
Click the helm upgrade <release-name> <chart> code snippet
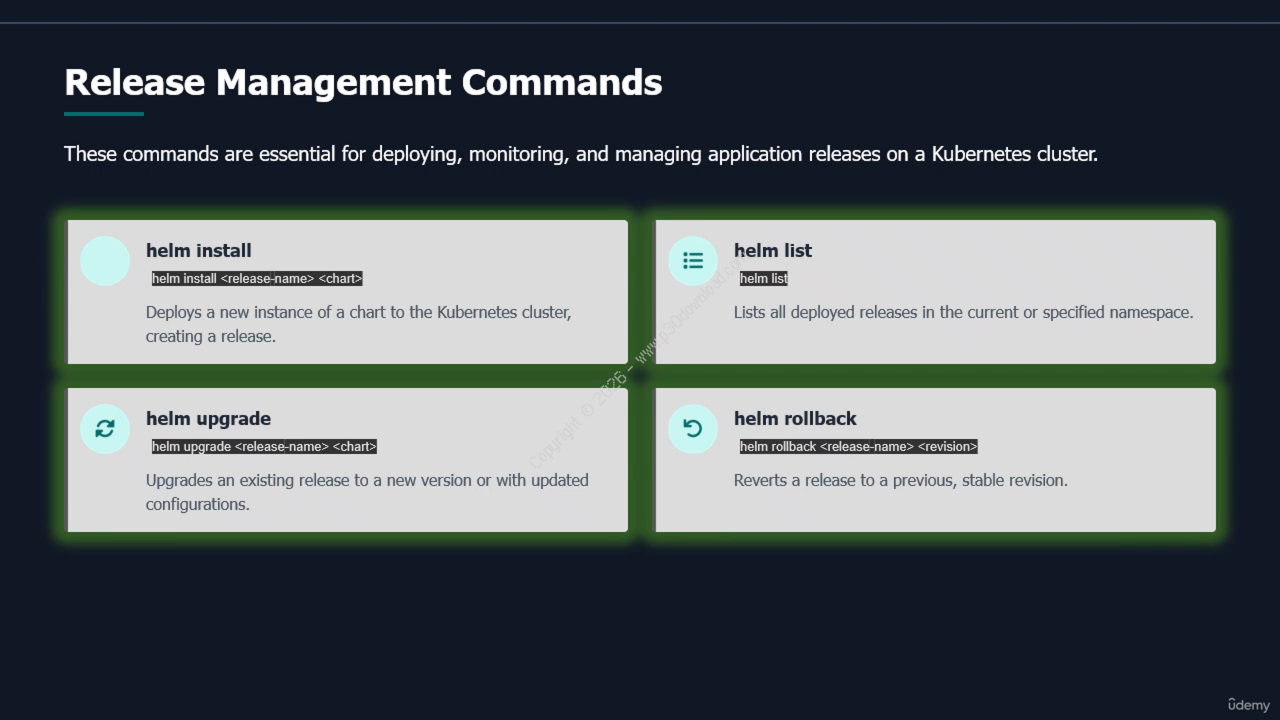(x=264, y=447)
